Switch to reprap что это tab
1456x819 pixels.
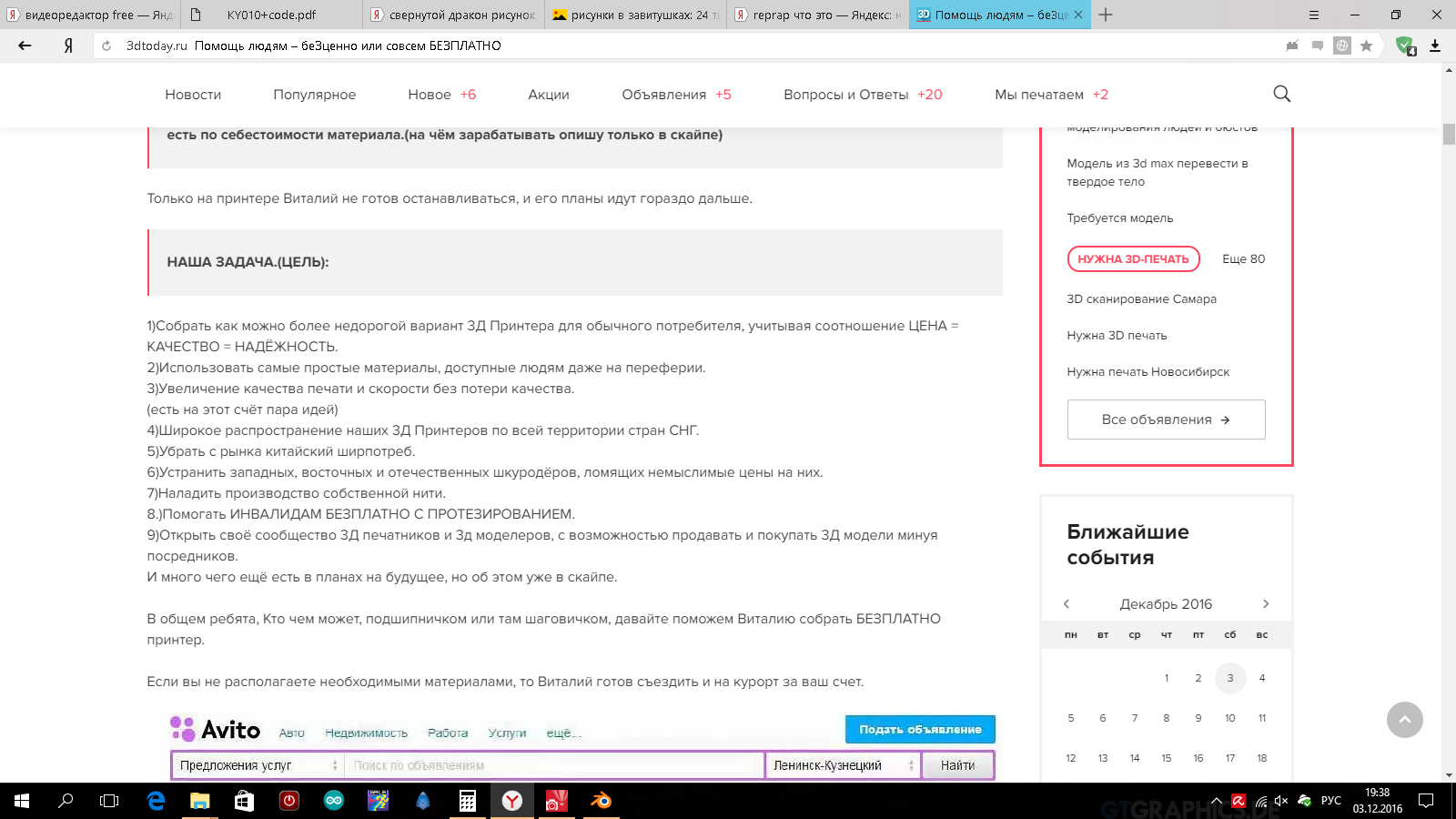(x=817, y=15)
